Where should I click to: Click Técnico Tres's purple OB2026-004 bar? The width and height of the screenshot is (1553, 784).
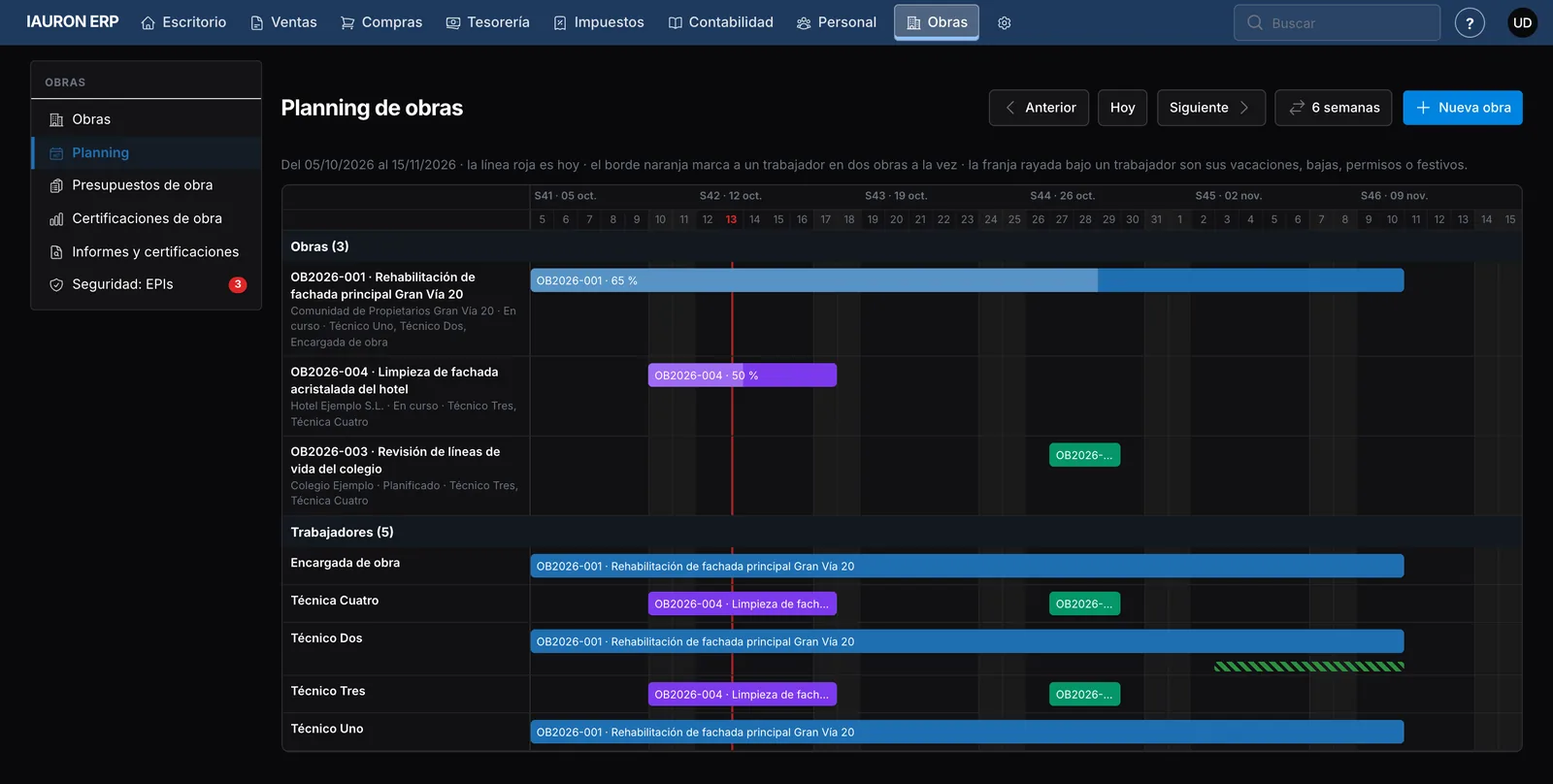[x=742, y=694]
